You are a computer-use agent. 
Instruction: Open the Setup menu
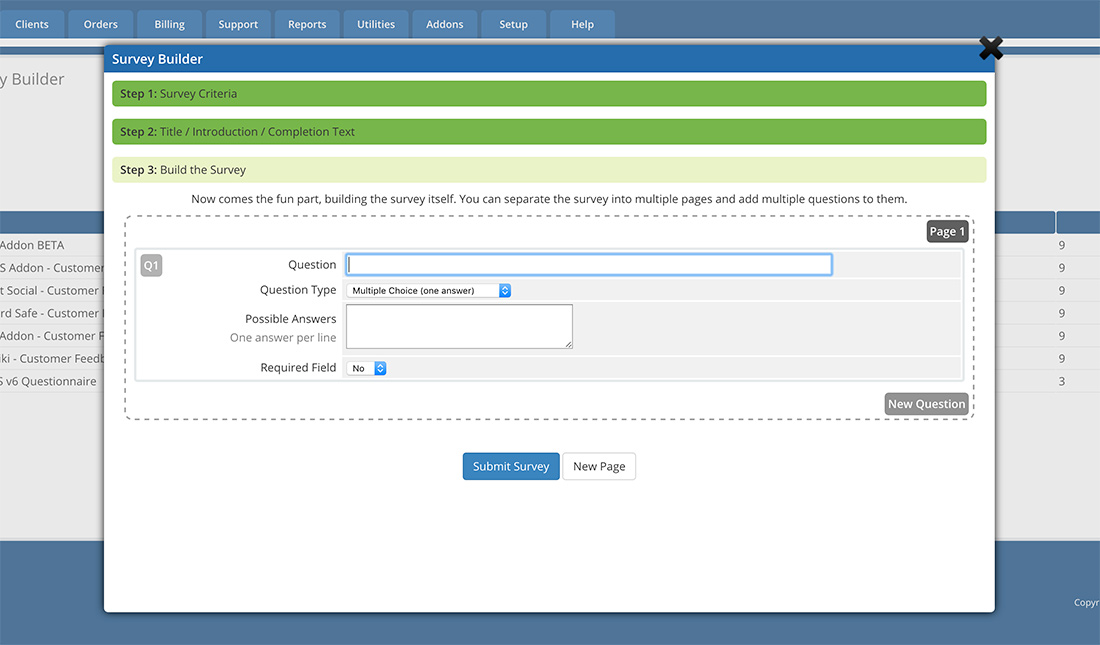click(513, 24)
